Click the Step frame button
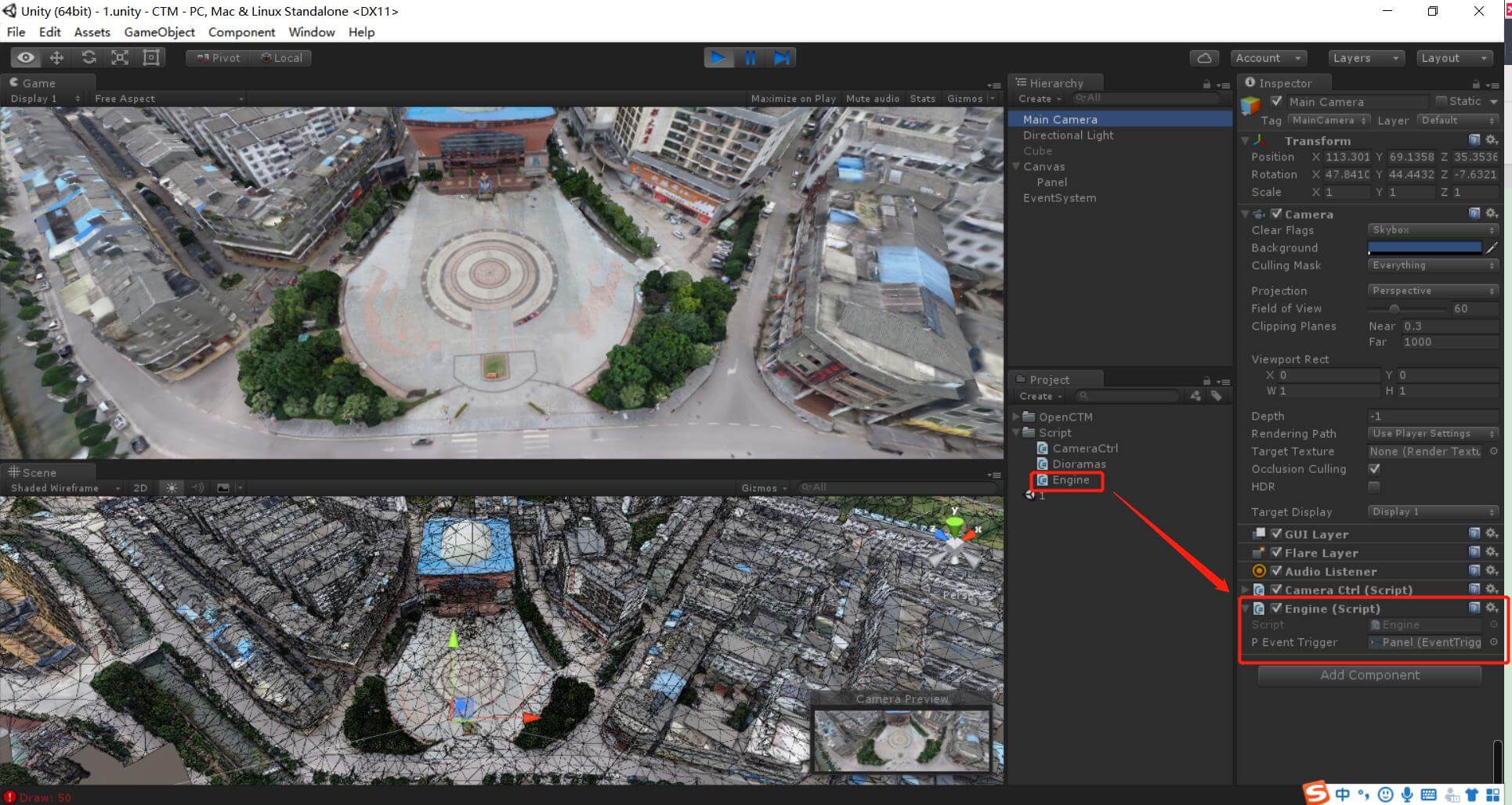The width and height of the screenshot is (1512, 805). point(781,58)
